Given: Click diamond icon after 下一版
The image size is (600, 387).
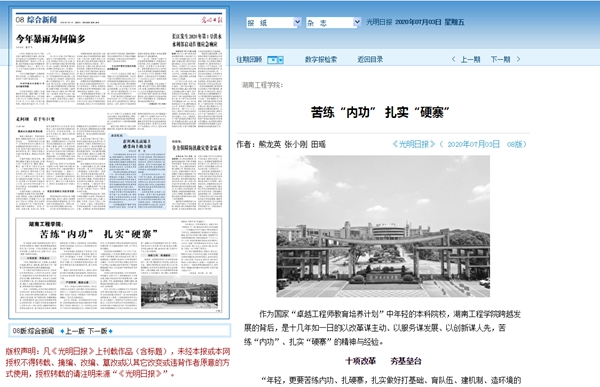Looking at the screenshot, I should click(x=111, y=331).
